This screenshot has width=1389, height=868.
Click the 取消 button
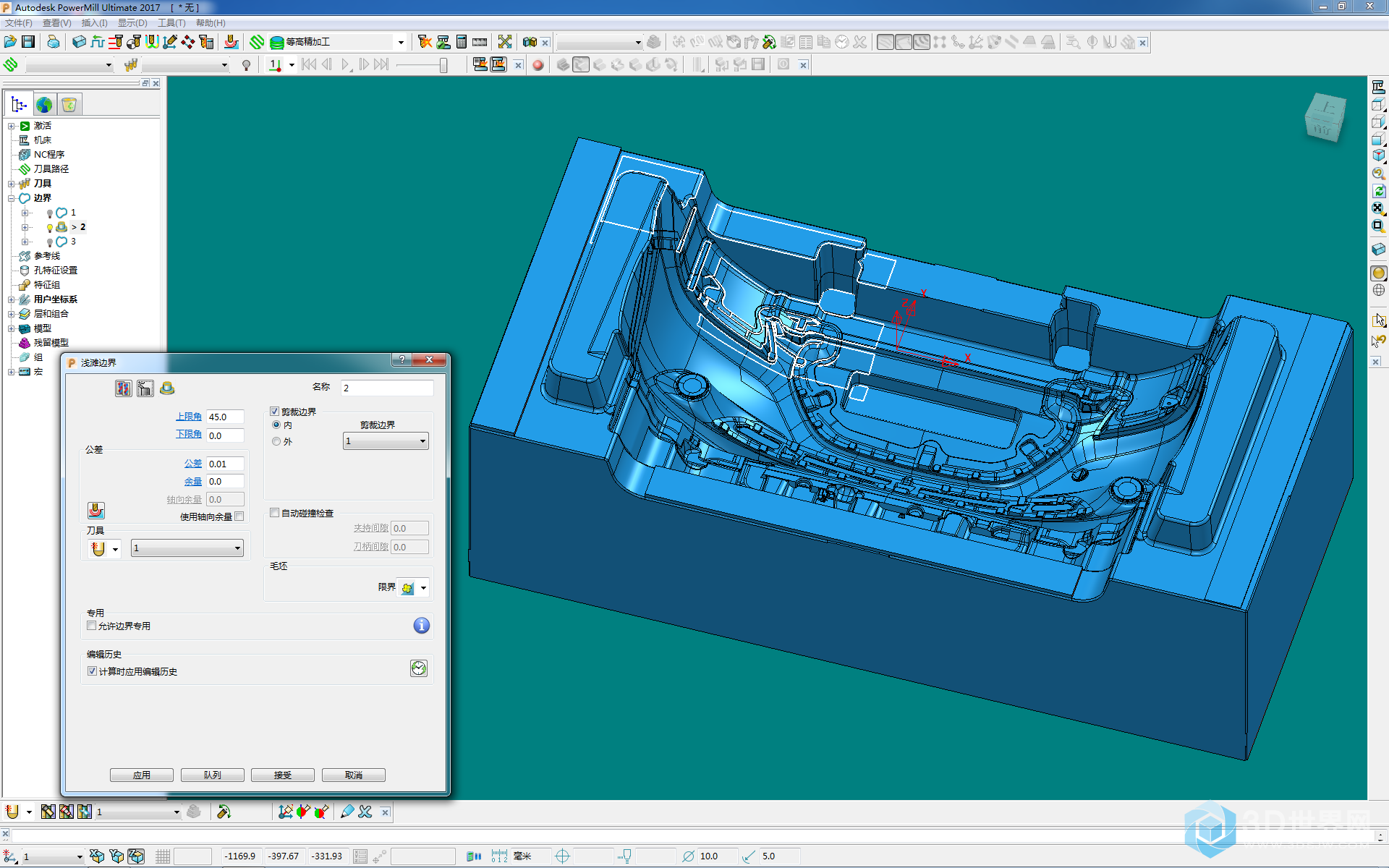point(354,775)
